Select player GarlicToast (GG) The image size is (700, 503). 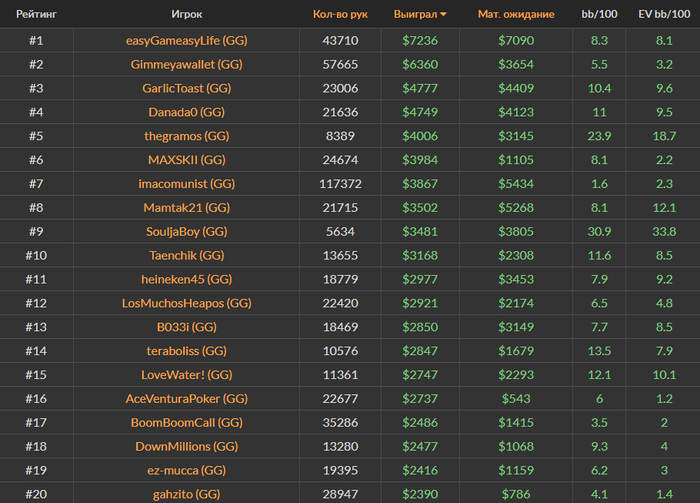pyautogui.click(x=187, y=88)
